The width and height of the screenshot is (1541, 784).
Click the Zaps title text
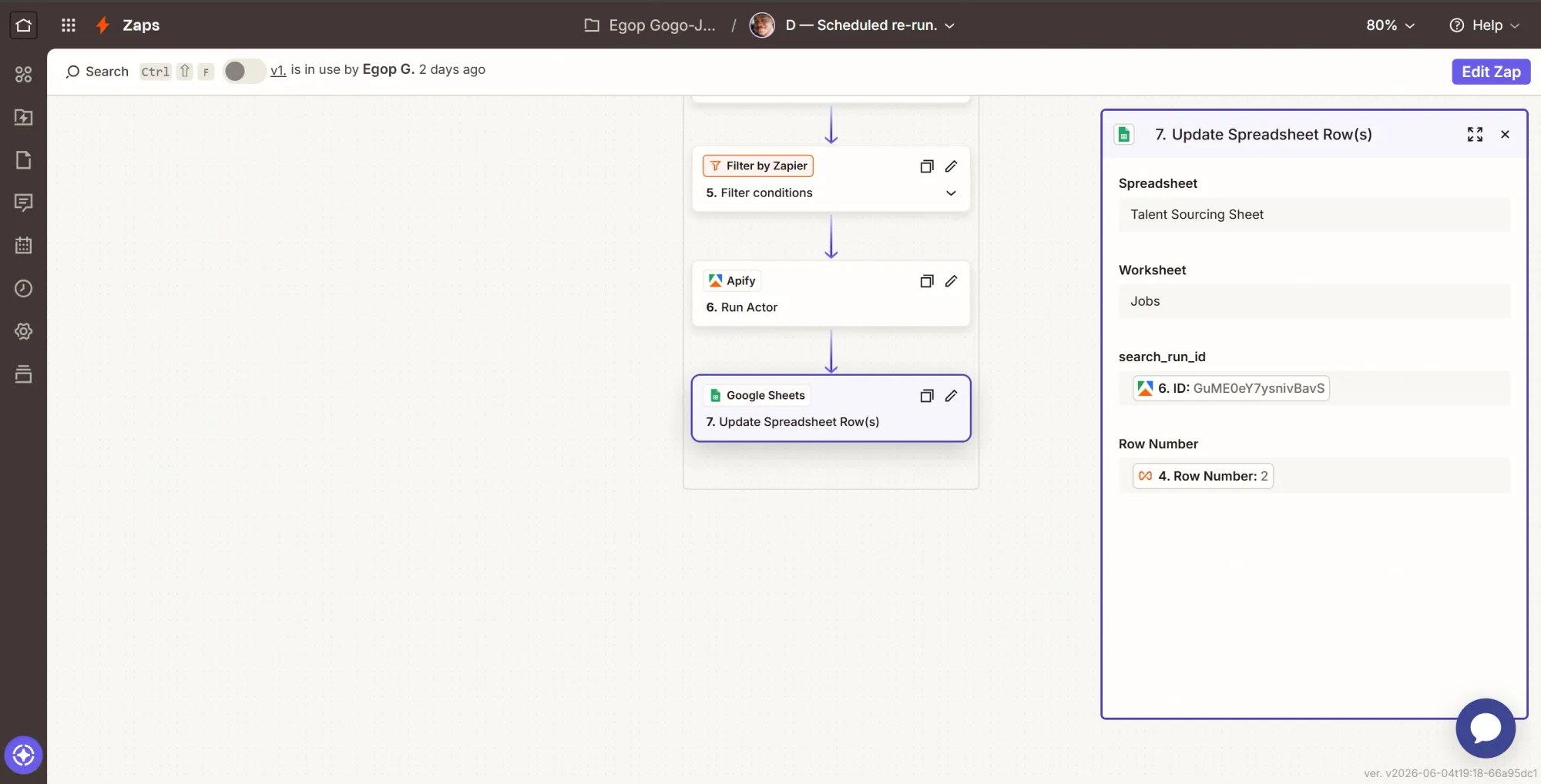coord(141,25)
